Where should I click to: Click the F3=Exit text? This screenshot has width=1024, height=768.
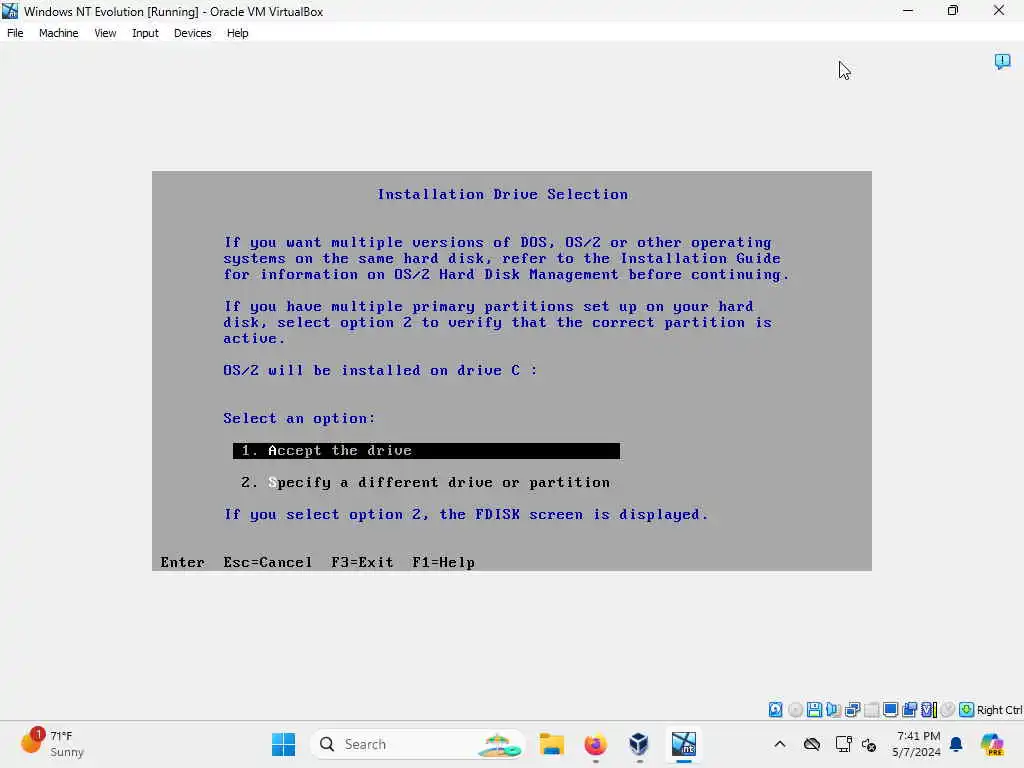click(362, 562)
